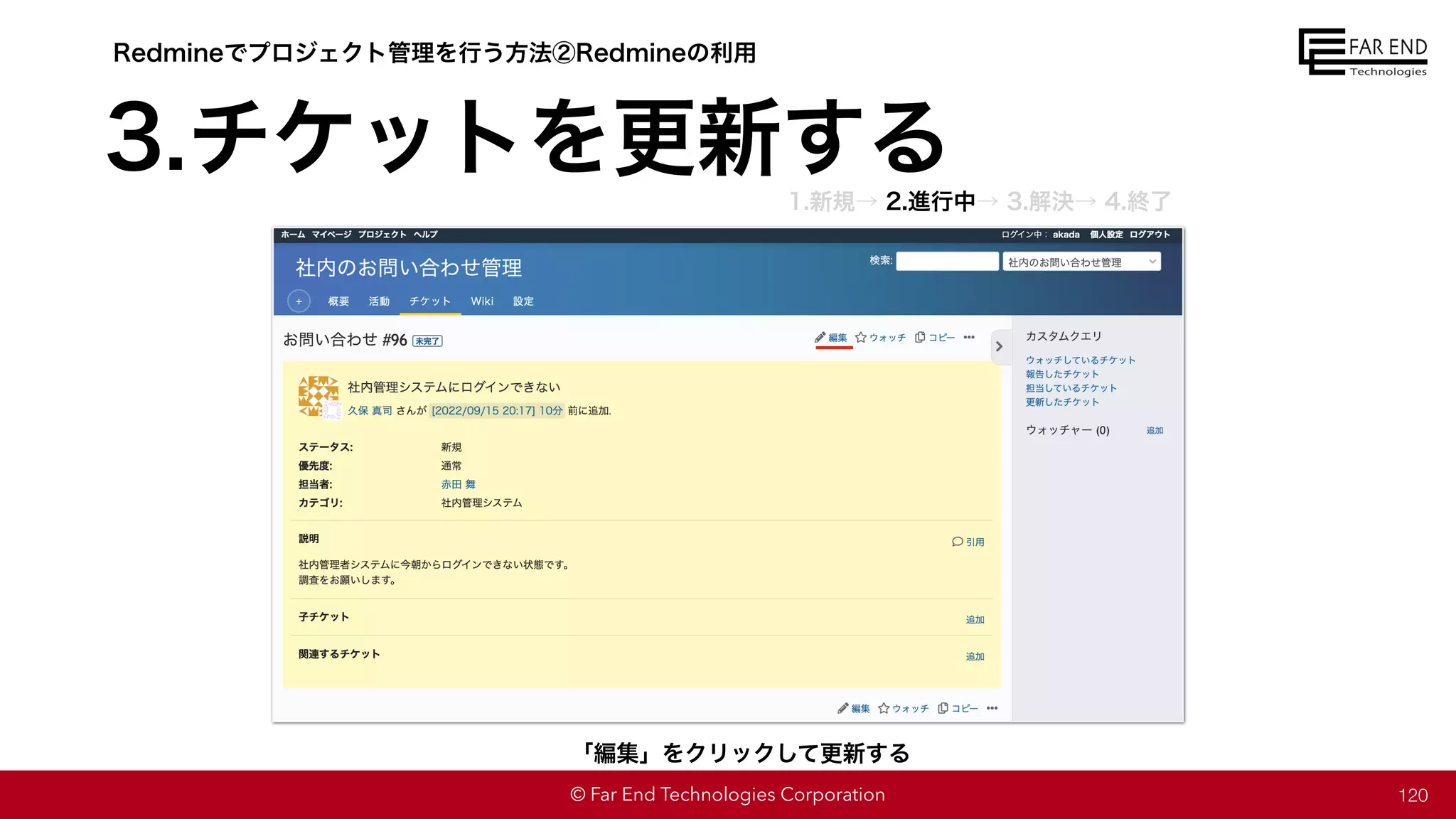1456x819 pixels.
Task: Click the bottom ウォッチ star icon
Action: (x=884, y=708)
